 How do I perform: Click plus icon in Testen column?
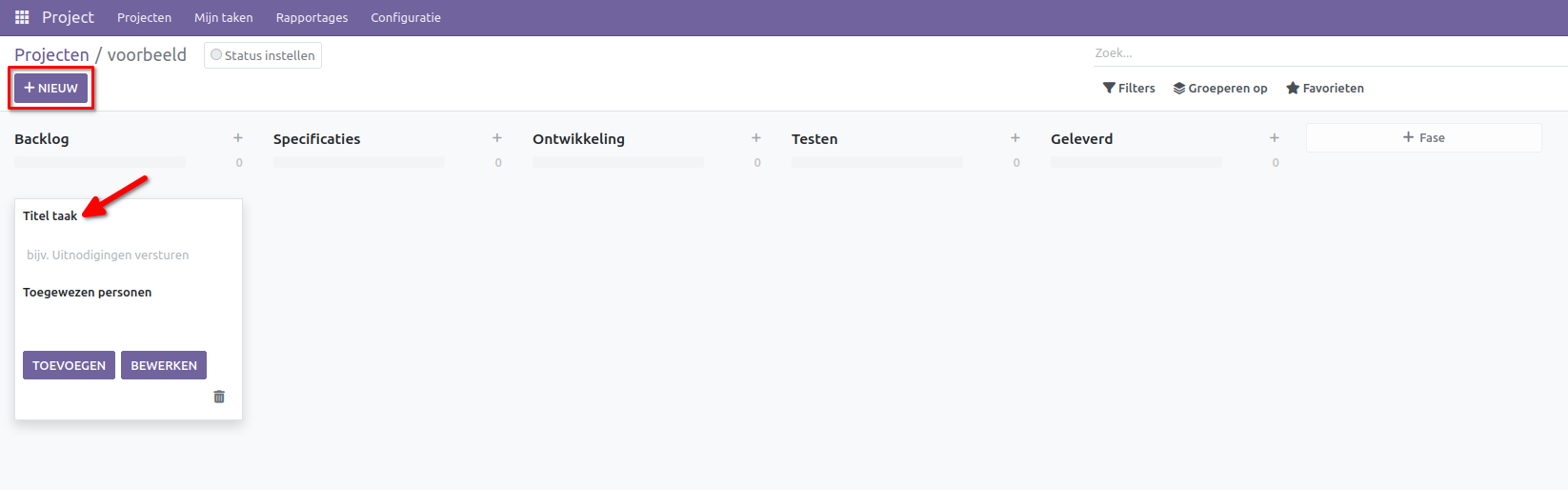[1015, 138]
